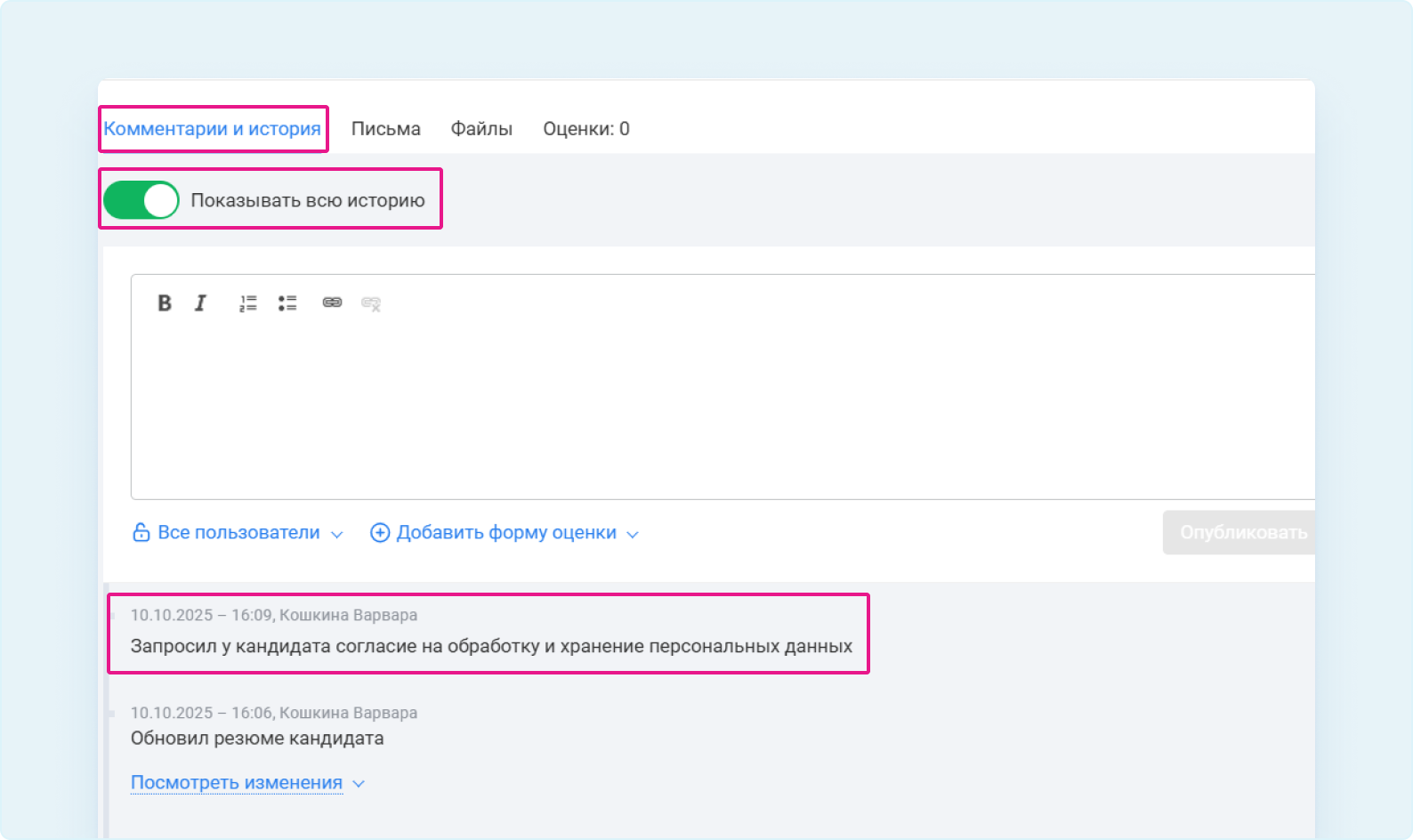The image size is (1413, 840).
Task: Expand the Добавить форму оценки dropdown
Action: coord(507,533)
